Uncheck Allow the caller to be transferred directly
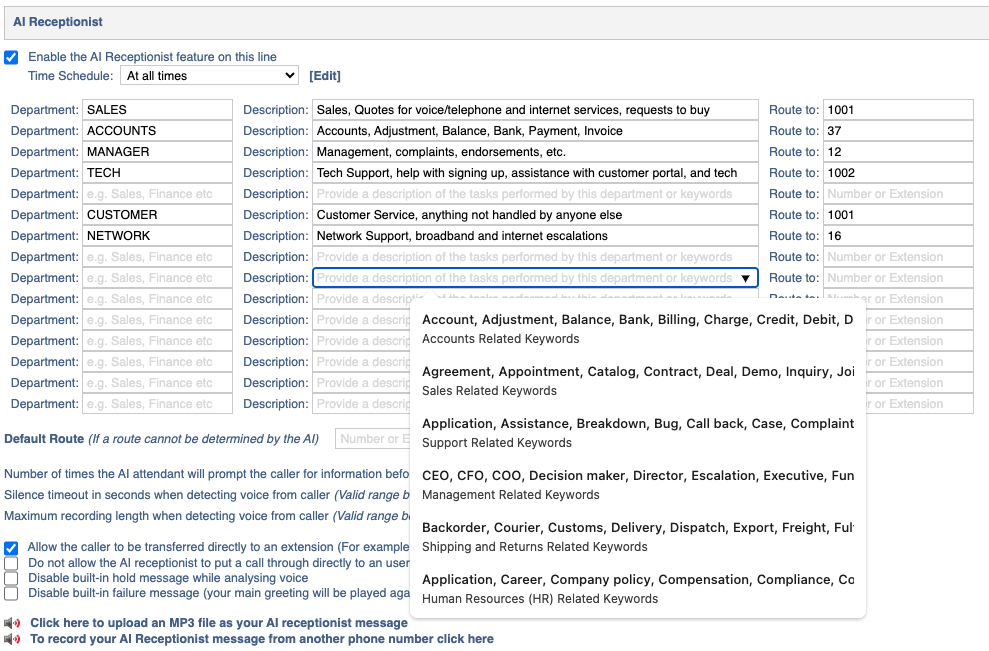 [x=11, y=548]
